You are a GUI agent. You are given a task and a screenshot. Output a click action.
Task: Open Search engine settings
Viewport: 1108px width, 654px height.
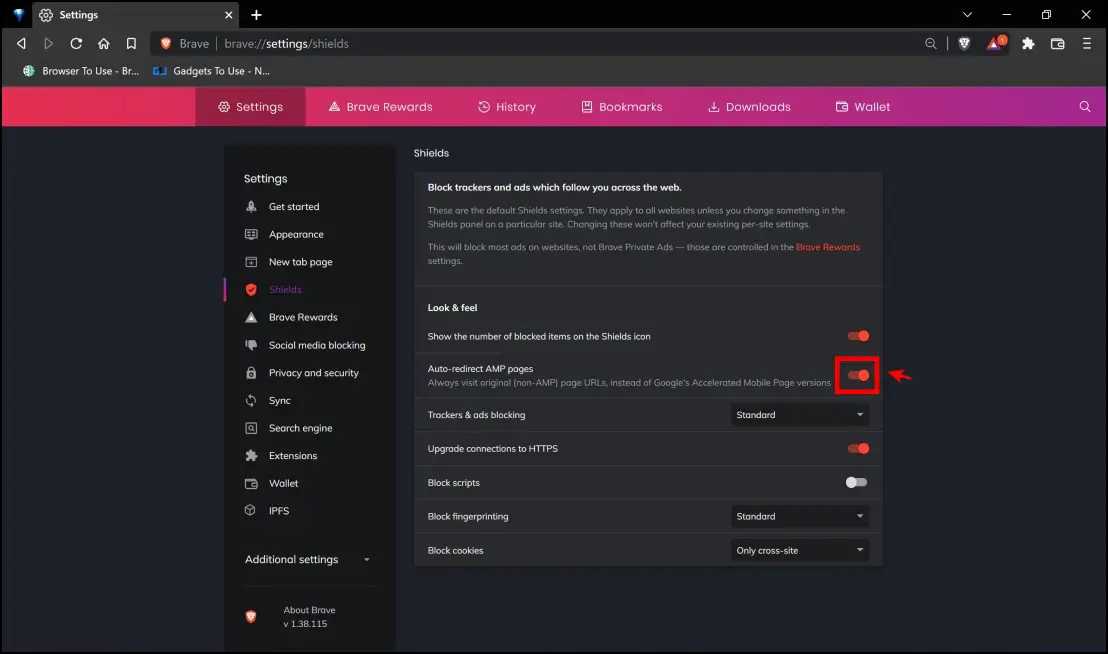click(300, 428)
